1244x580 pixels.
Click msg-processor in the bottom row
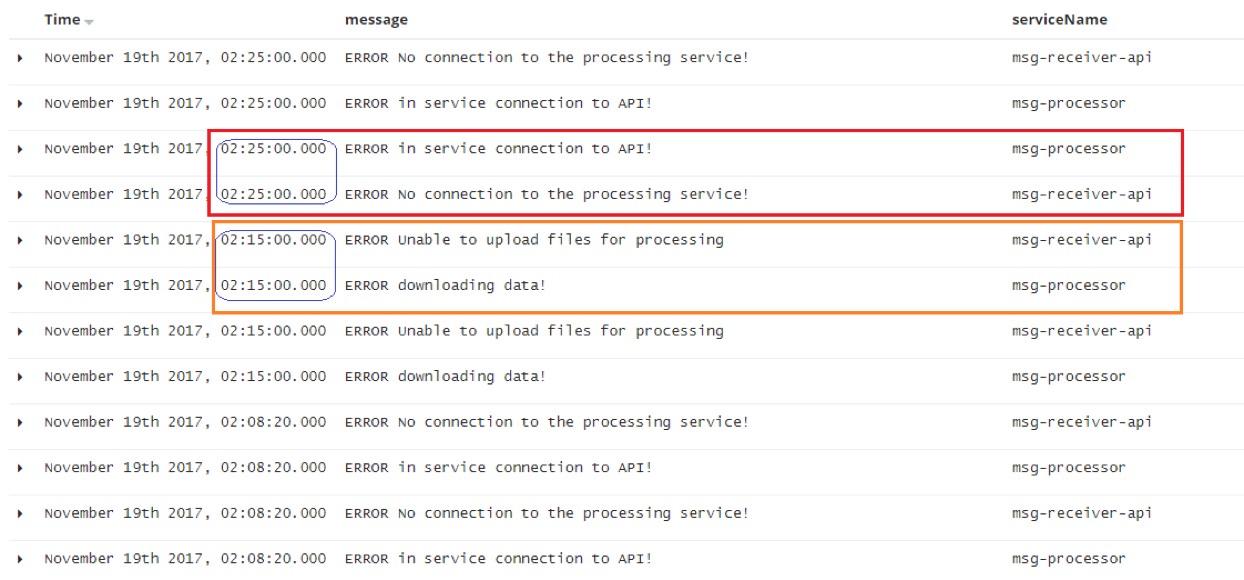pos(1068,560)
